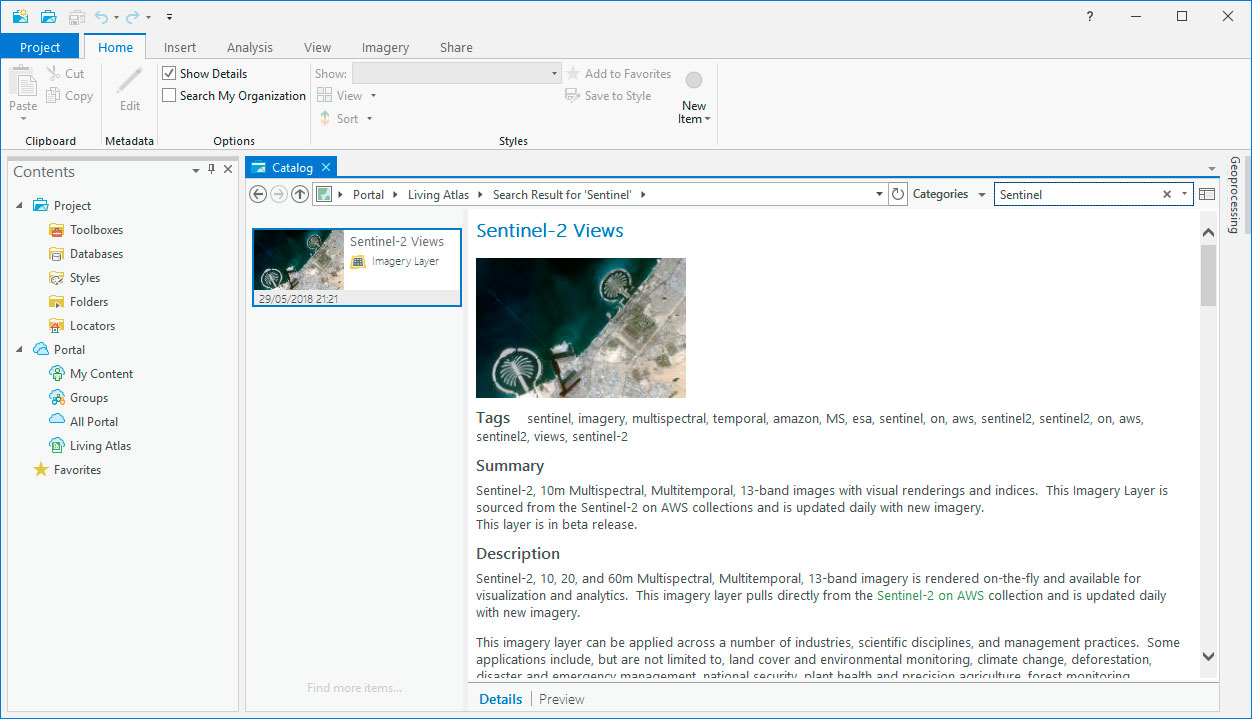This screenshot has height=719, width=1252.
Task: Uncheck the Show Details checkbox
Action: pyautogui.click(x=170, y=74)
